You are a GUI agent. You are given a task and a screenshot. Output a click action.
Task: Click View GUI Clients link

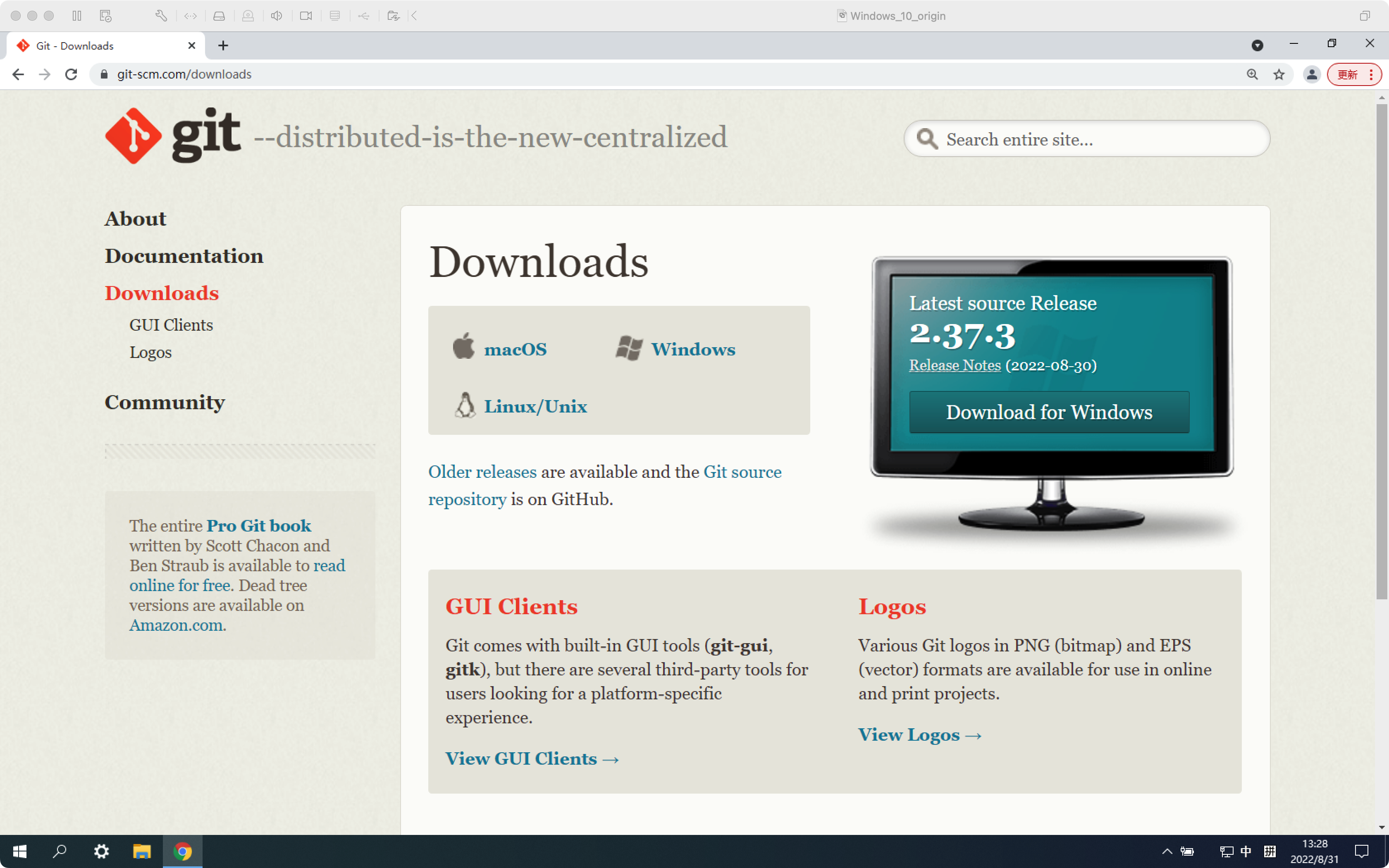pos(532,759)
